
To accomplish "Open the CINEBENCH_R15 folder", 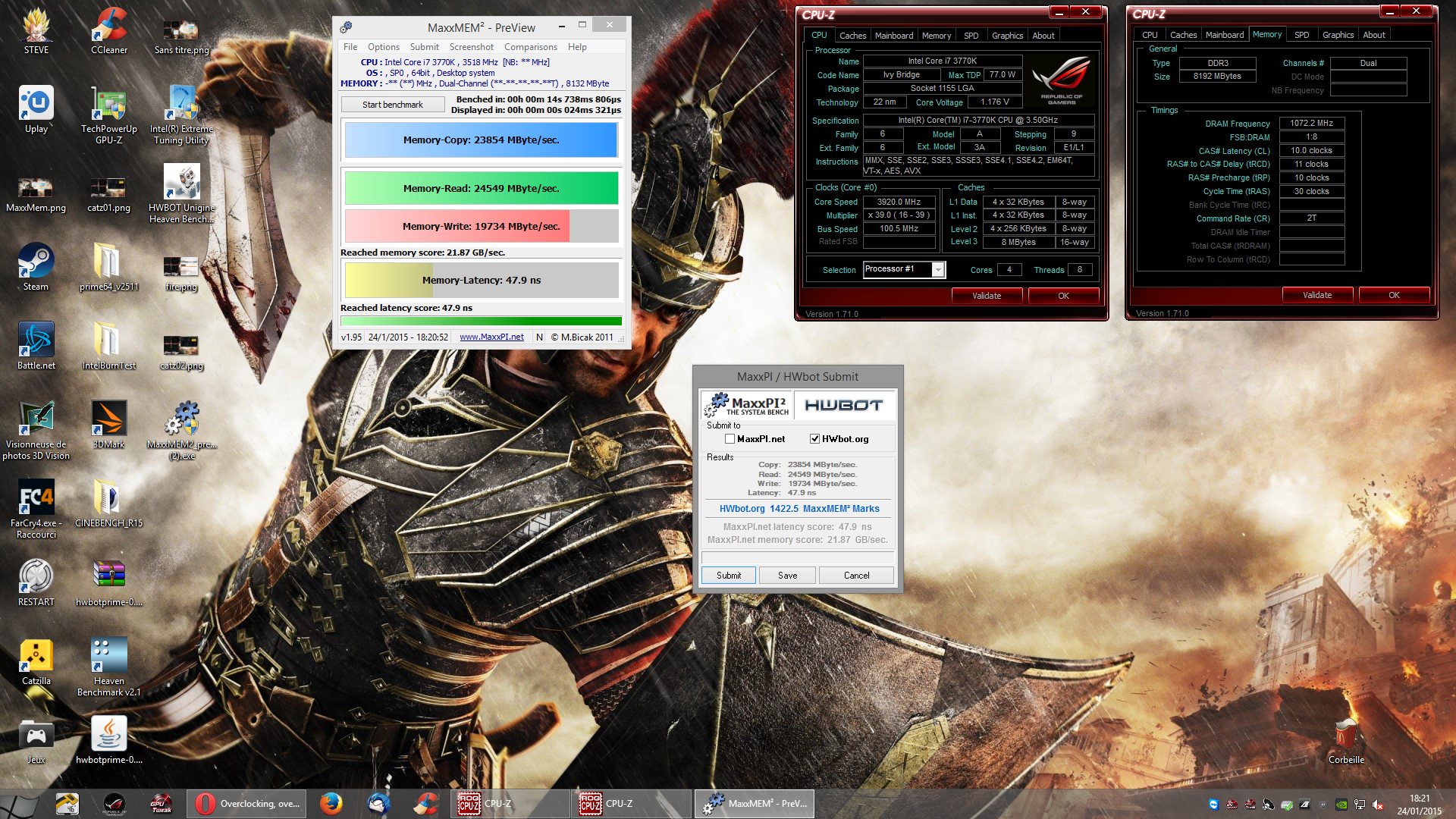I will coord(109,504).
